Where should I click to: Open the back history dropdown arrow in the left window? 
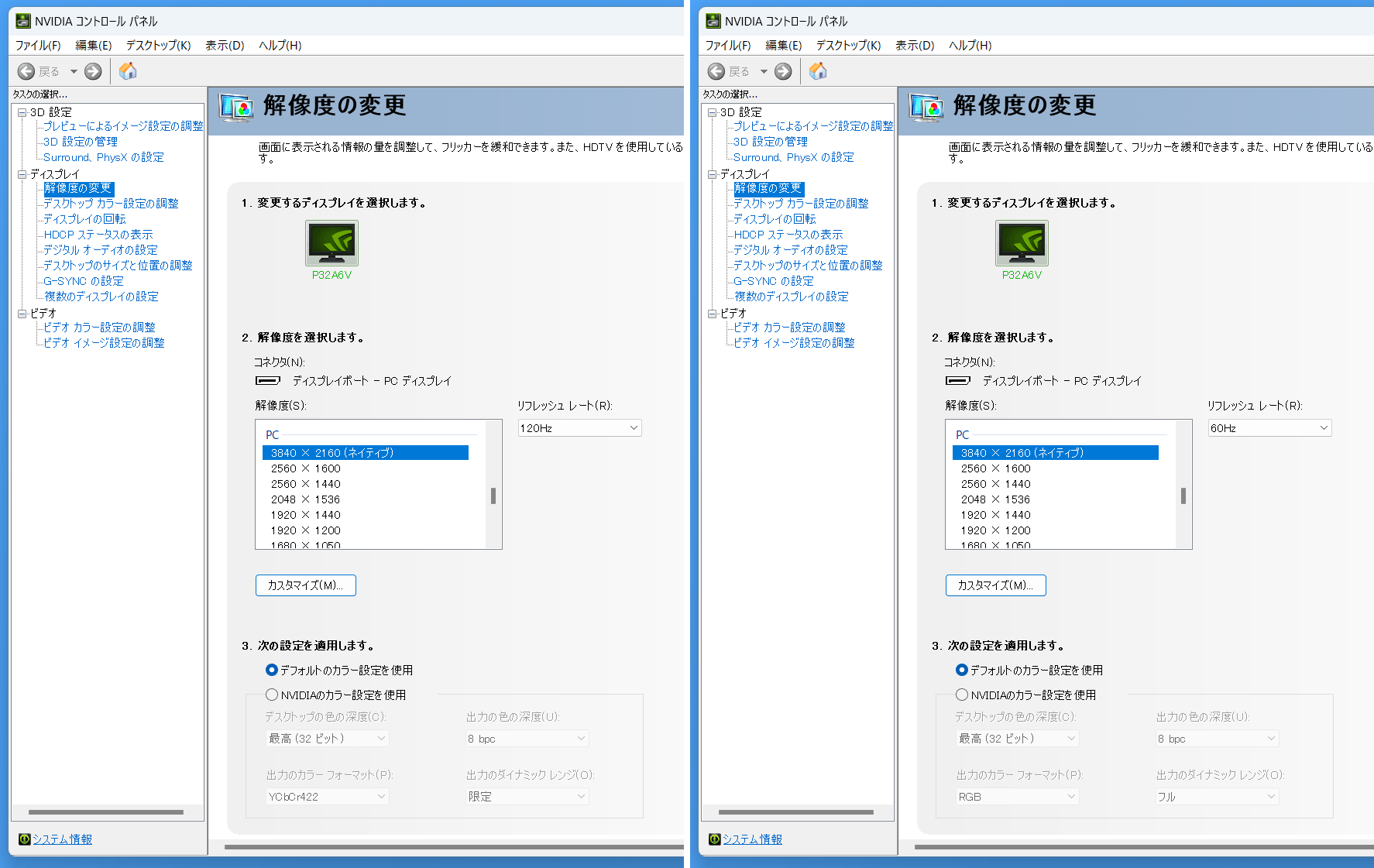pyautogui.click(x=74, y=71)
